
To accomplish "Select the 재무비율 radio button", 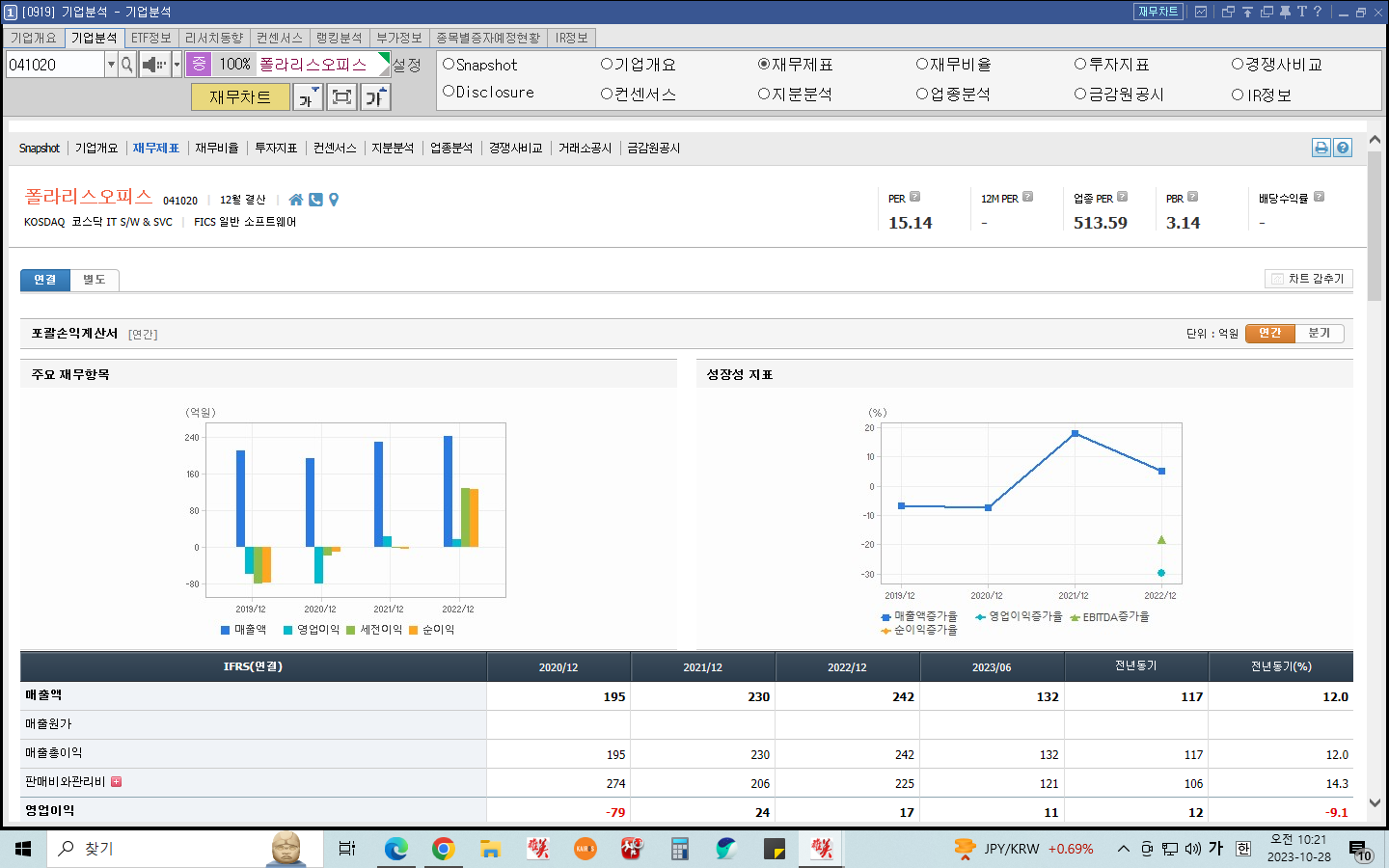I will (922, 65).
